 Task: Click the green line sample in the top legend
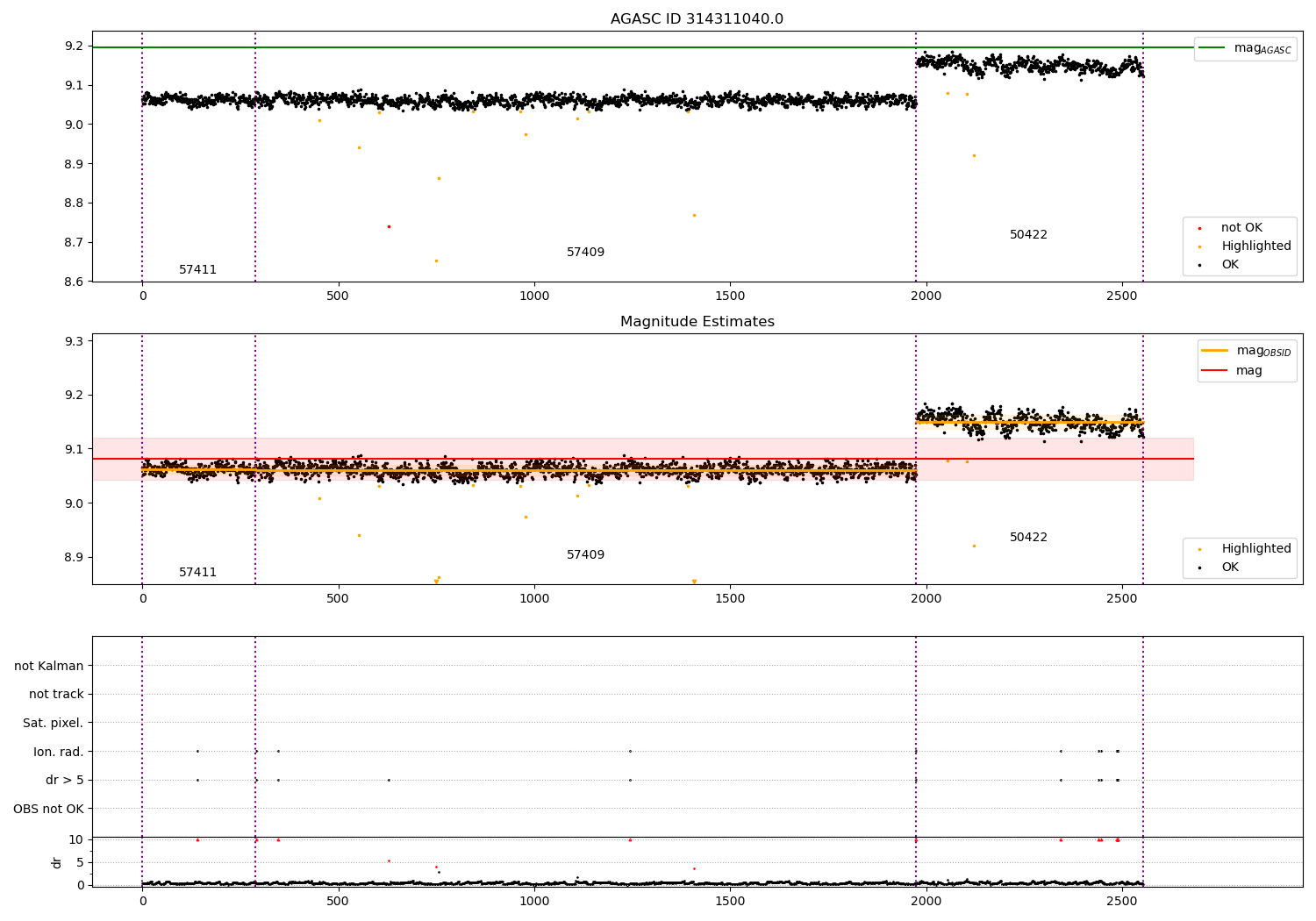point(1212,48)
